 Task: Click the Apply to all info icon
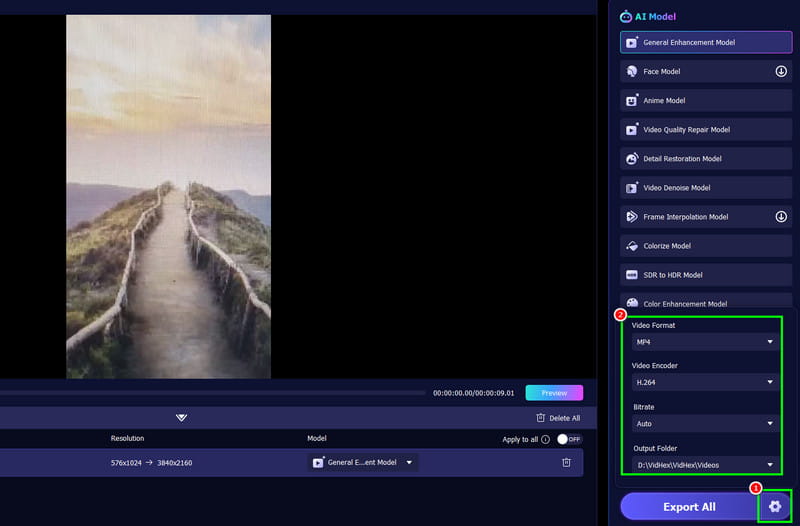pyautogui.click(x=545, y=439)
